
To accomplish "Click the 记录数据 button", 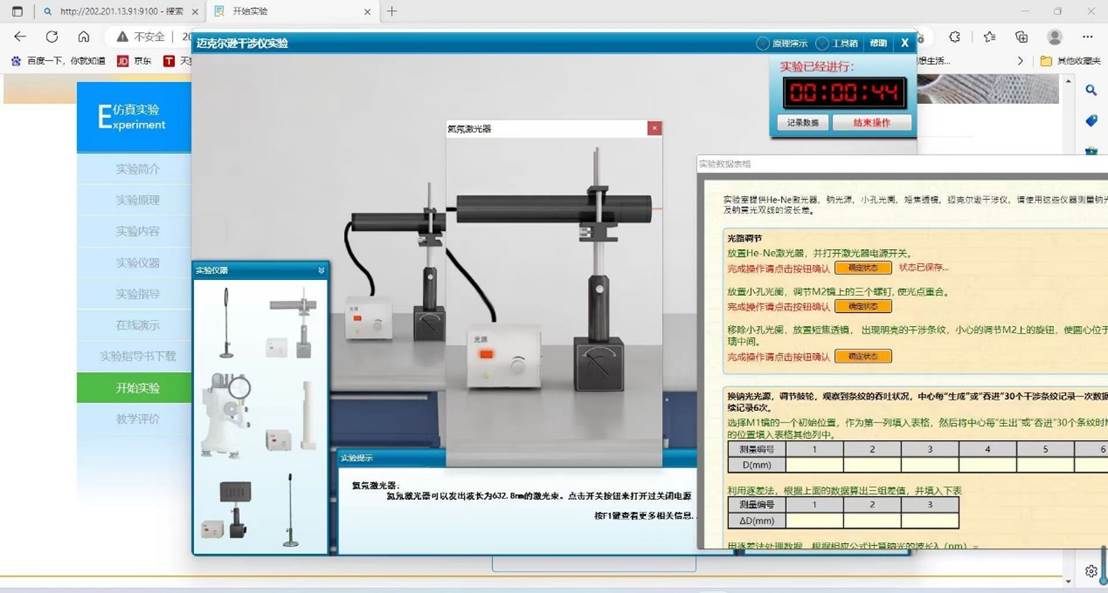I will click(802, 123).
